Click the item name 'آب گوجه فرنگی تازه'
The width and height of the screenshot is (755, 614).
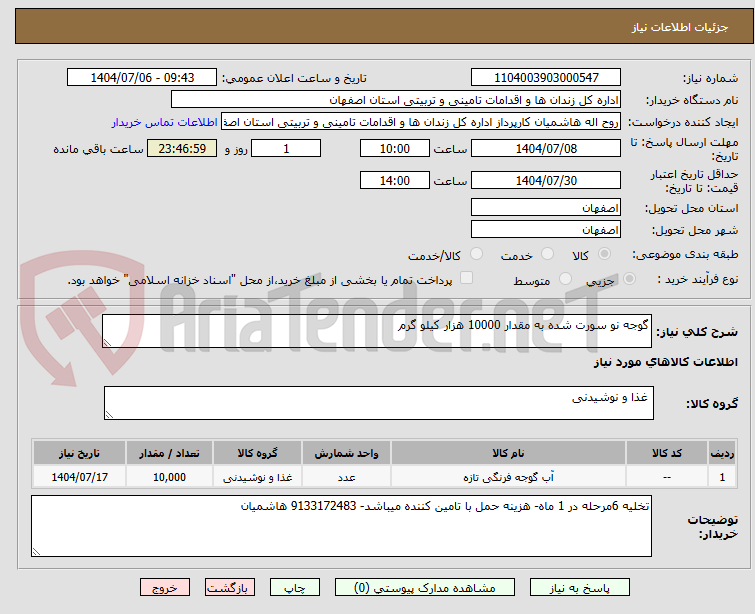tap(508, 477)
